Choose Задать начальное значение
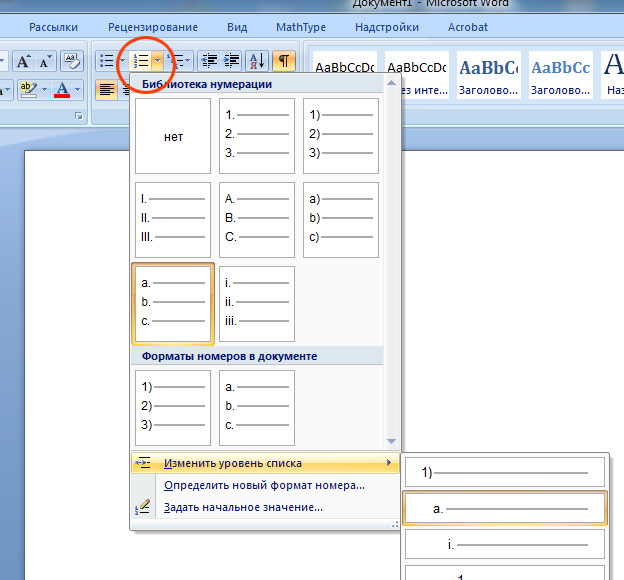The width and height of the screenshot is (624, 580). [265, 507]
